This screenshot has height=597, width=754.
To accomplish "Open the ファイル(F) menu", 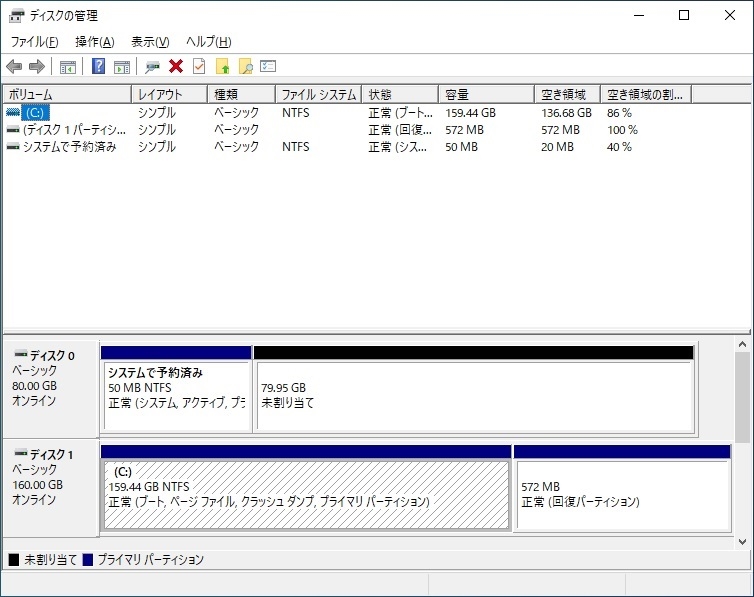I will point(35,42).
